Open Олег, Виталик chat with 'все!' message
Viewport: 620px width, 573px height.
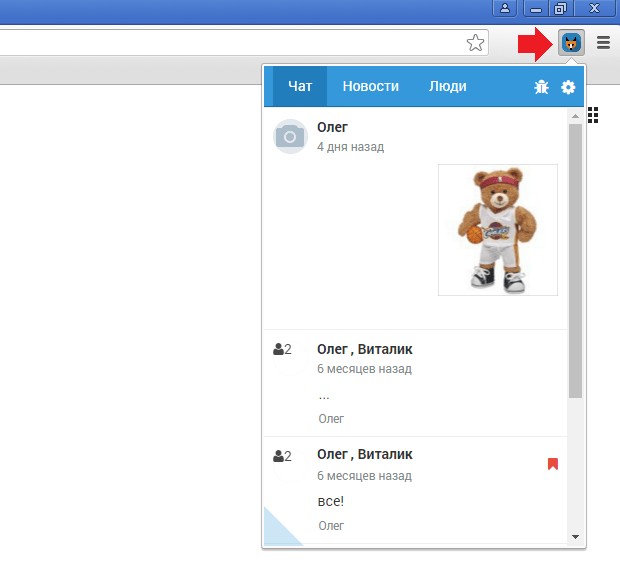416,491
